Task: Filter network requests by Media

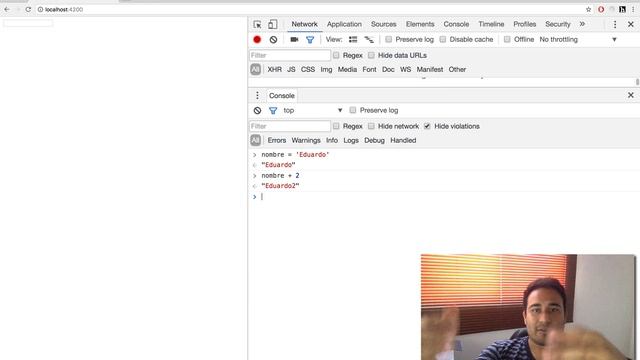Action: click(x=347, y=69)
